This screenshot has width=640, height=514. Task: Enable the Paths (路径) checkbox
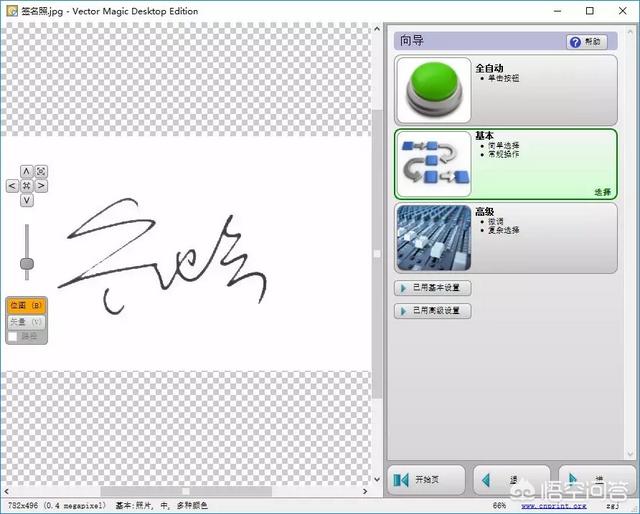point(13,337)
